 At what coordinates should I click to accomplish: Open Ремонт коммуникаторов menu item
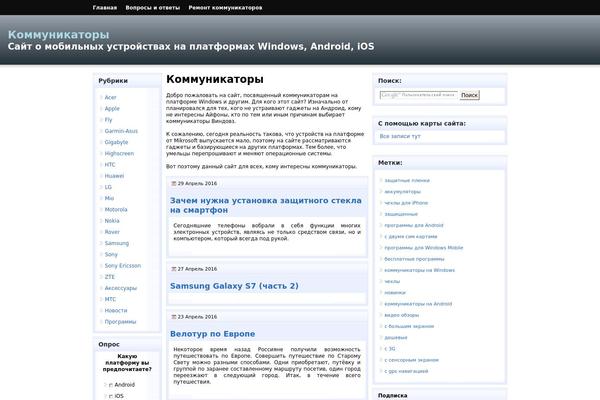click(x=225, y=8)
